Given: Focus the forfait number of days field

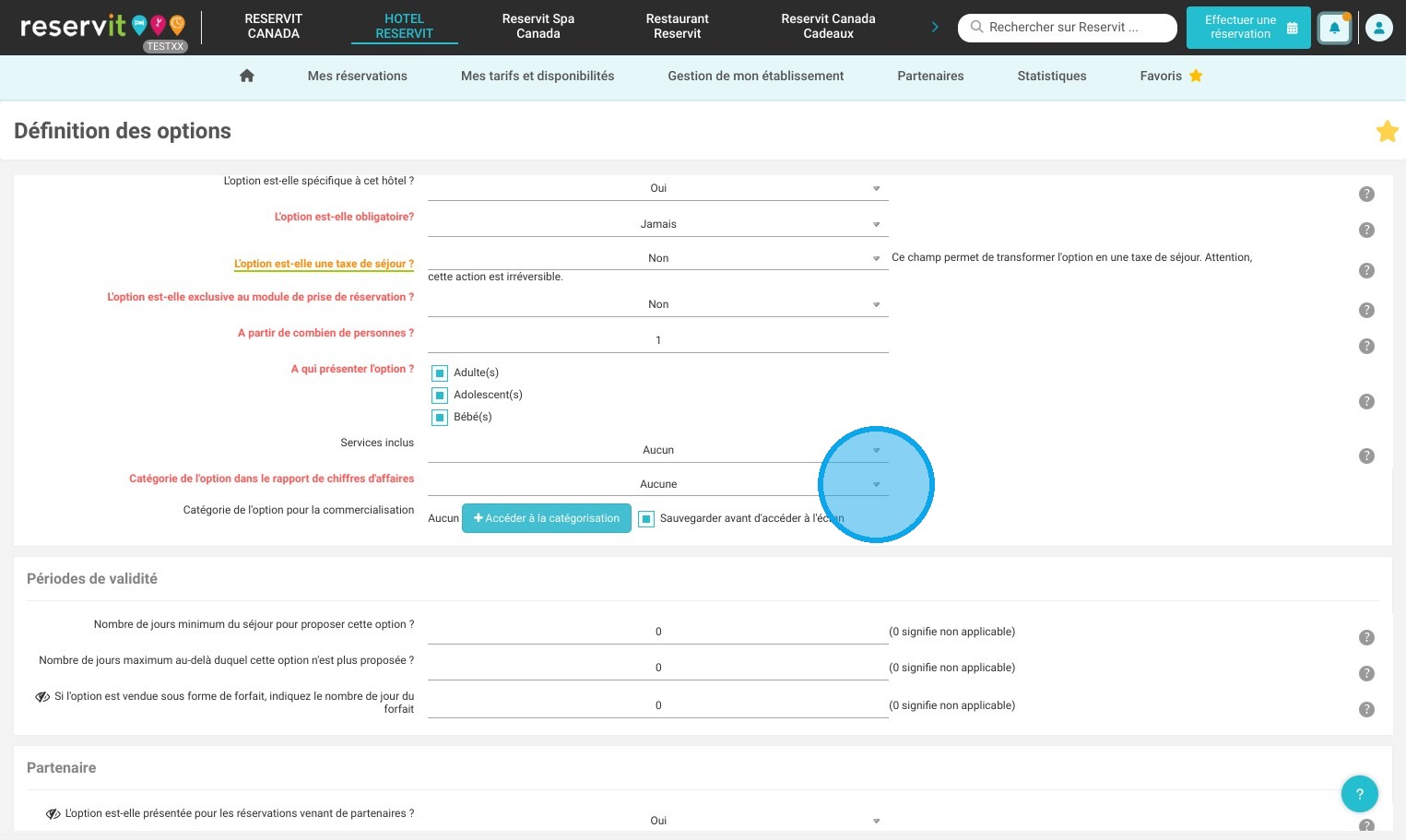Looking at the screenshot, I should click(x=658, y=705).
